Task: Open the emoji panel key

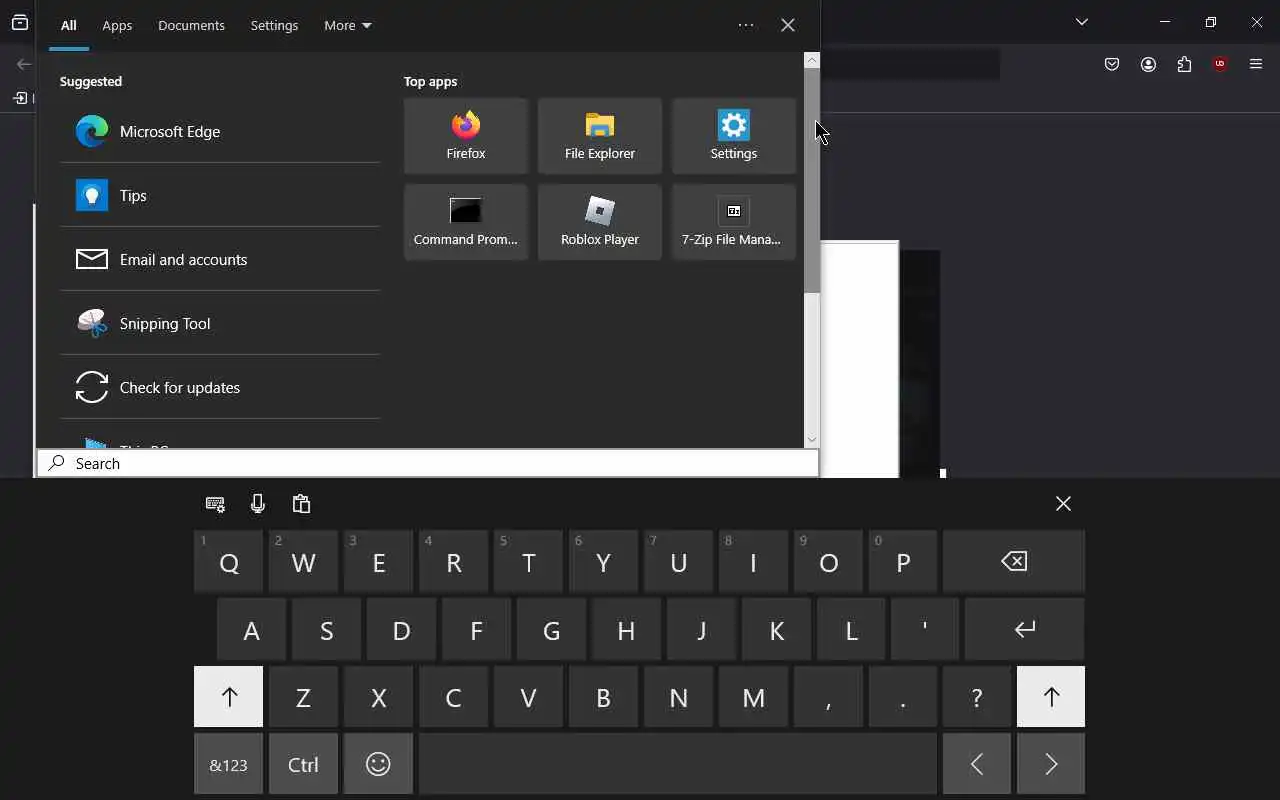Action: [378, 764]
